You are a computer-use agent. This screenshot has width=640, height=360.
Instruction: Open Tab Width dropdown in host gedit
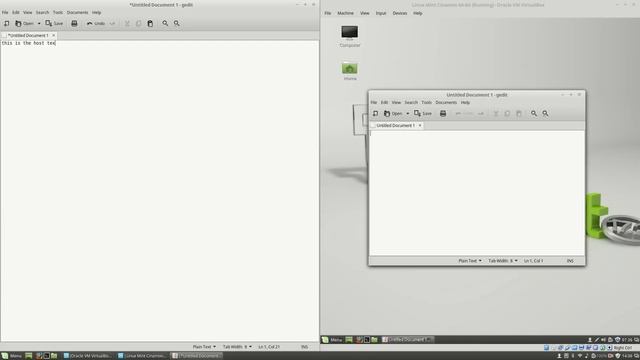237,347
